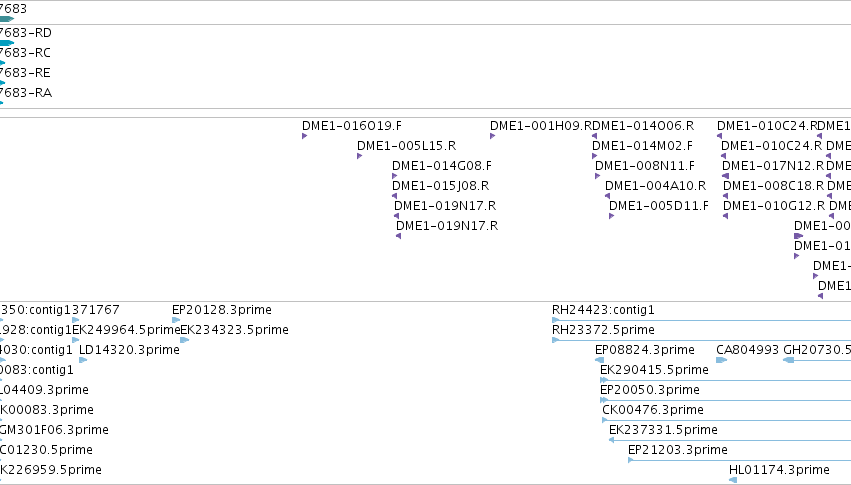
Task: Click the blue arrow glyph of CA804993
Action: (x=721, y=360)
